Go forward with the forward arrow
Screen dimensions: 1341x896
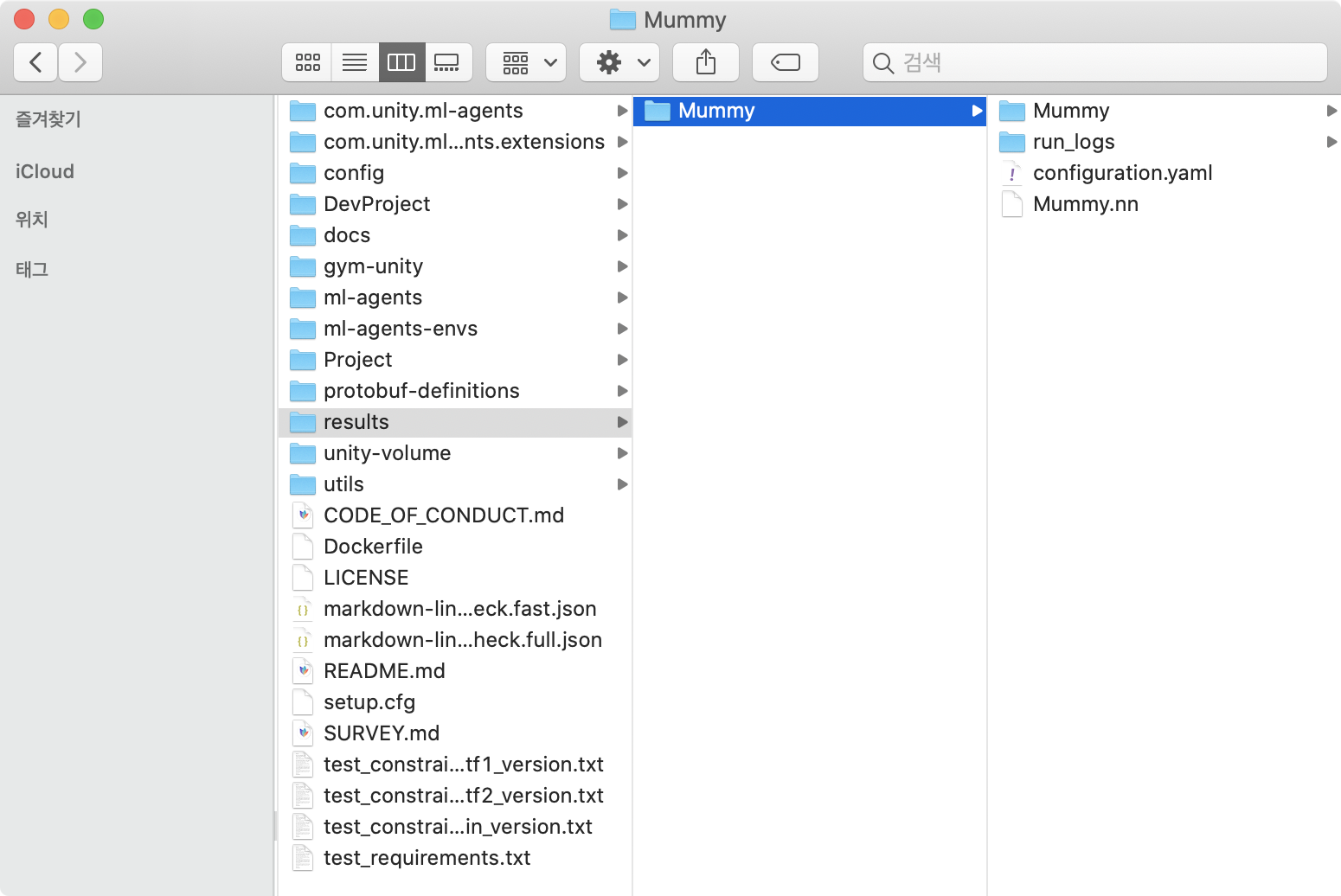[x=80, y=62]
